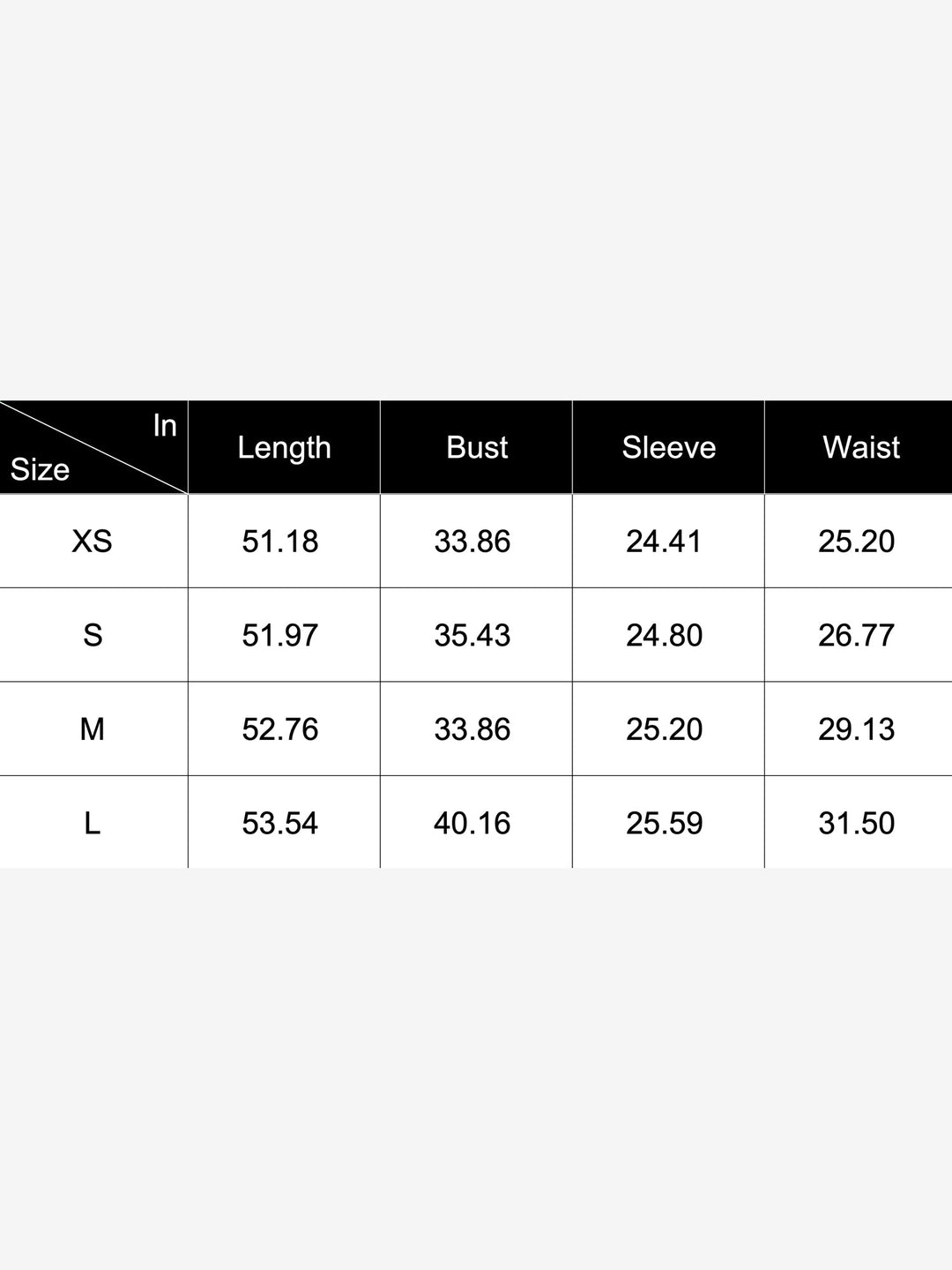Click the L bust value 40.16

pyautogui.click(x=472, y=823)
